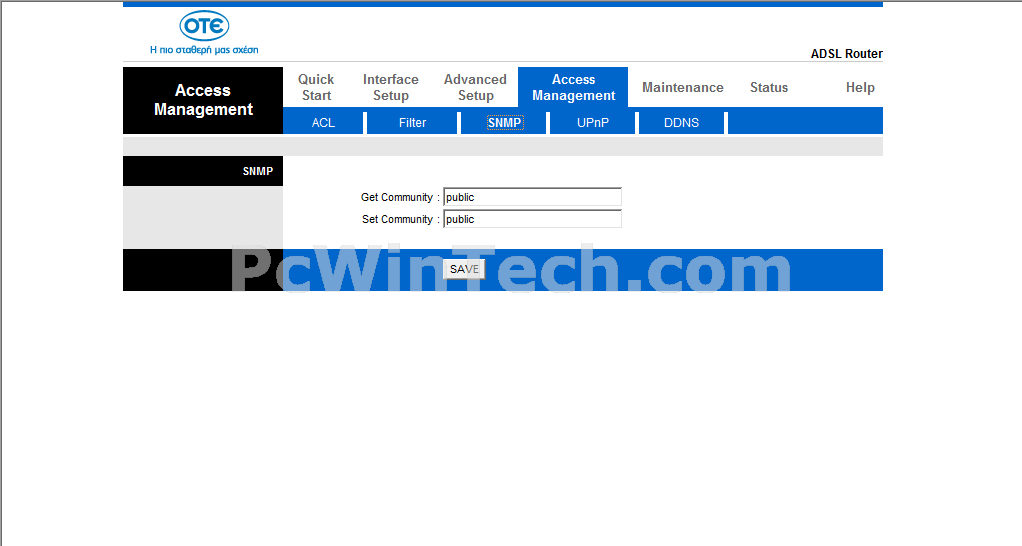The image size is (1022, 546).
Task: Click the Access Management sidebar title
Action: 203,100
